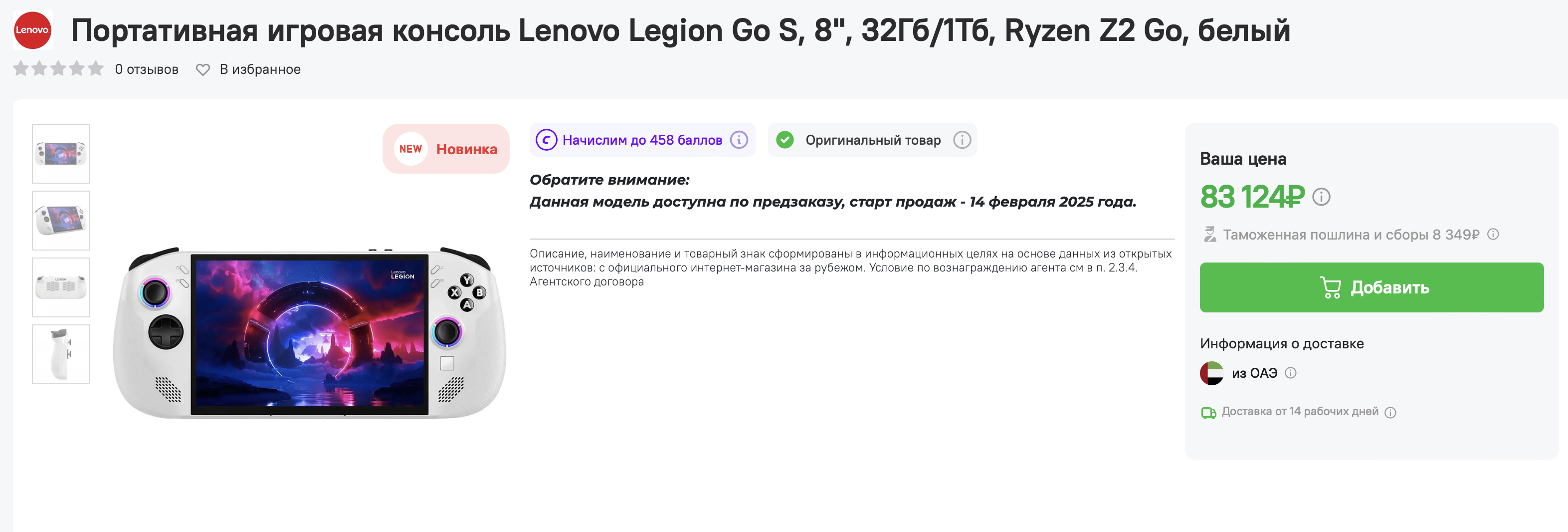Click info icon next to price 83 124₽
The width and height of the screenshot is (1568, 532).
1321,197
